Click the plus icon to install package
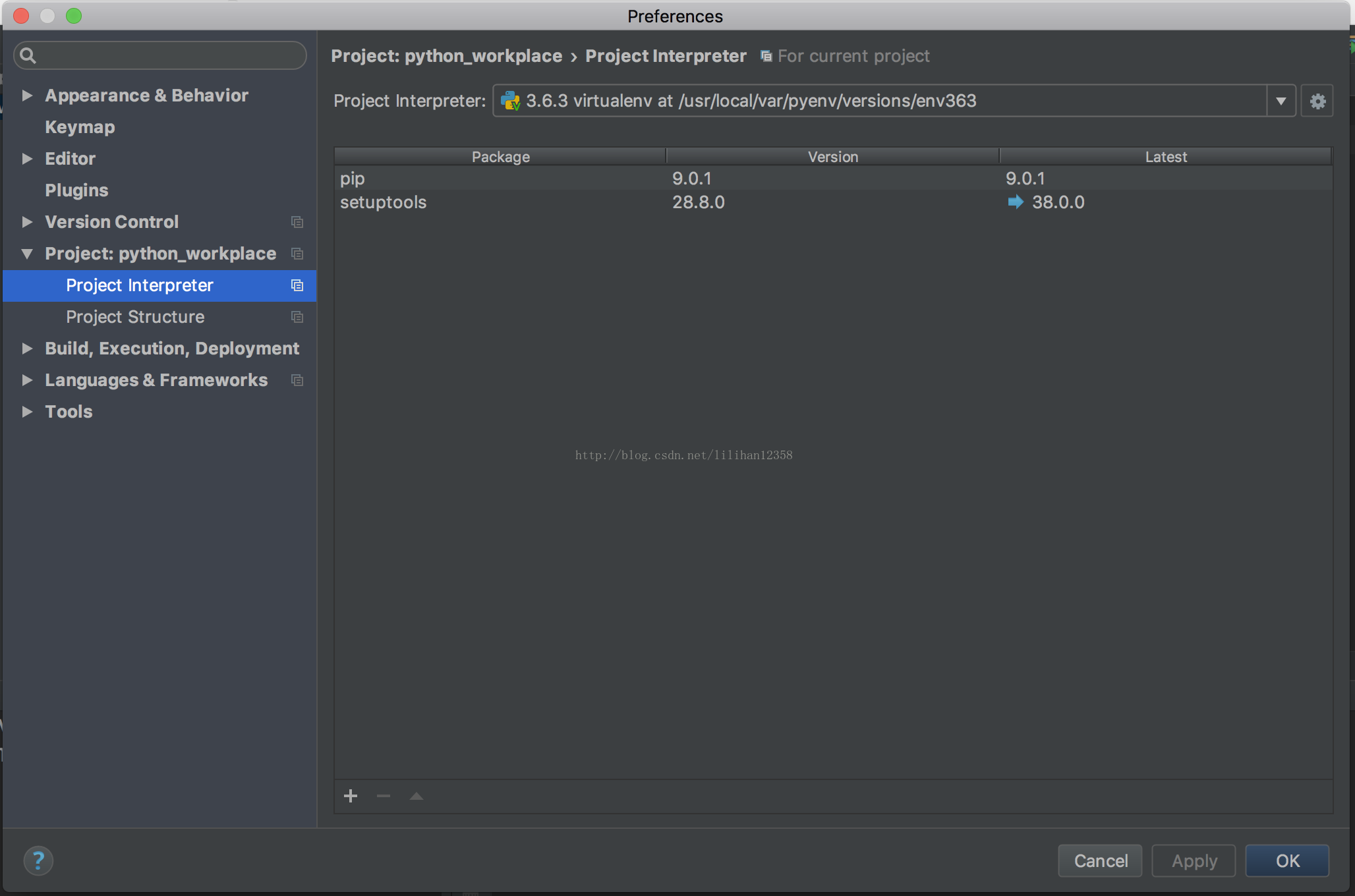Screen dimensions: 1355x896 coord(351,796)
